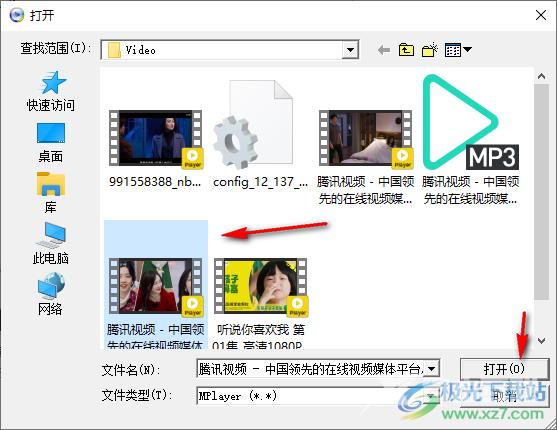
Task: Create a new folder
Action: coord(429,50)
